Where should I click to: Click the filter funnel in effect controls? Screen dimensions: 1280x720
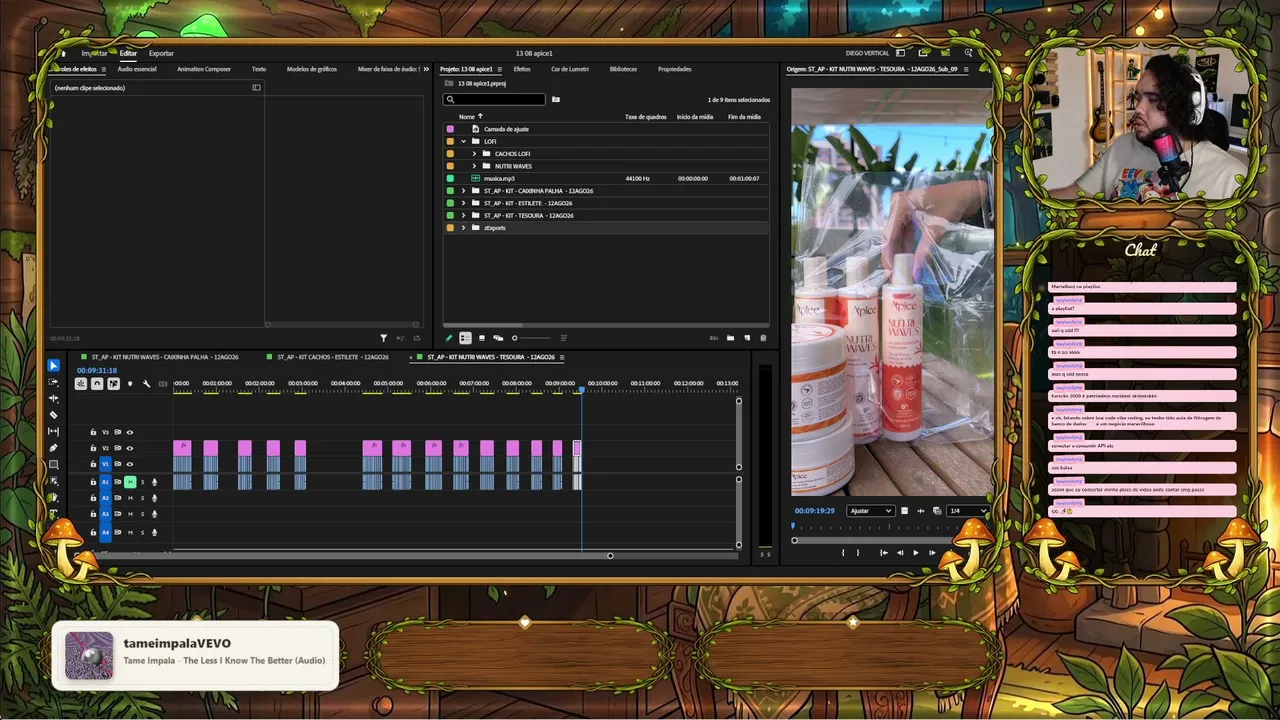point(383,338)
